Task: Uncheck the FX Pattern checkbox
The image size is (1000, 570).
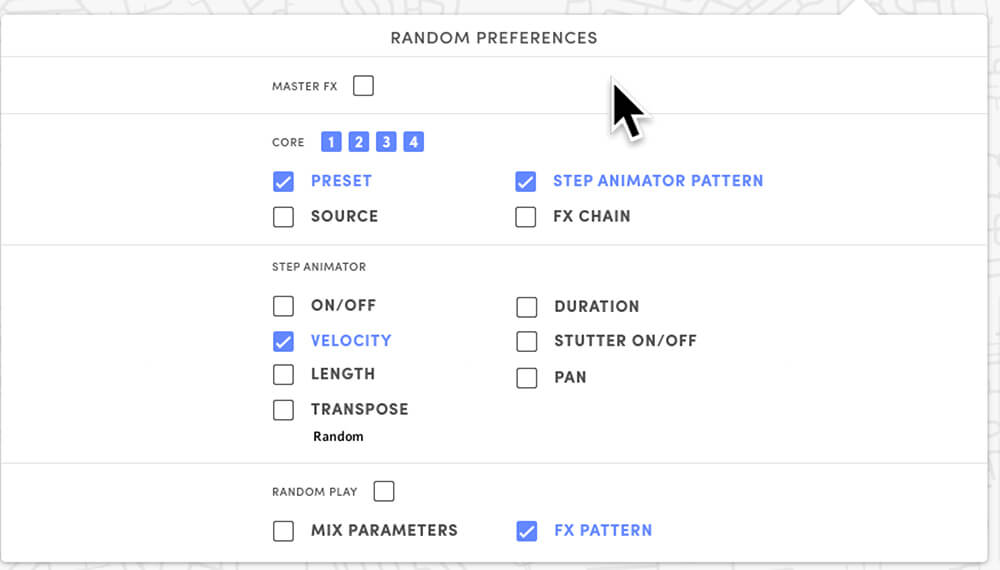Action: (527, 531)
